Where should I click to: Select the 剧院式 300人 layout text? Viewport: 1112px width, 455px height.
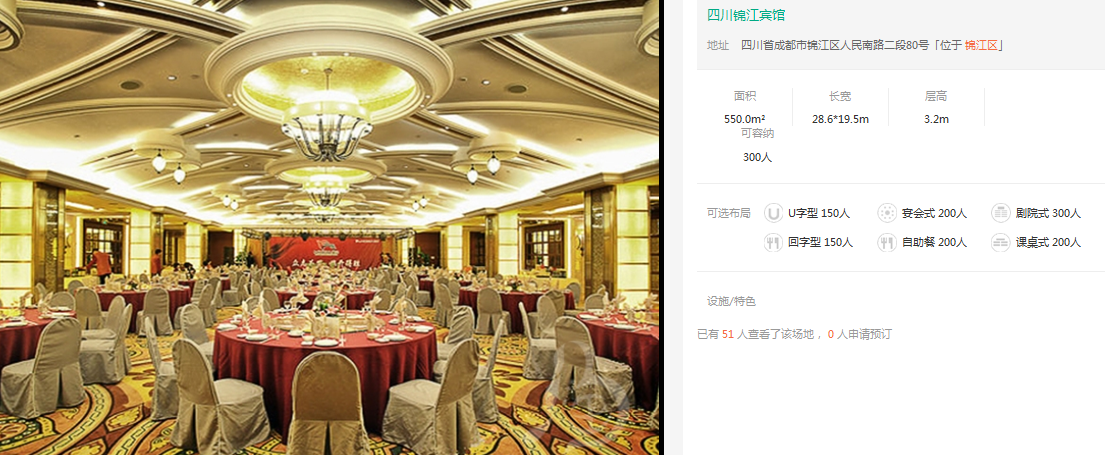click(1048, 213)
